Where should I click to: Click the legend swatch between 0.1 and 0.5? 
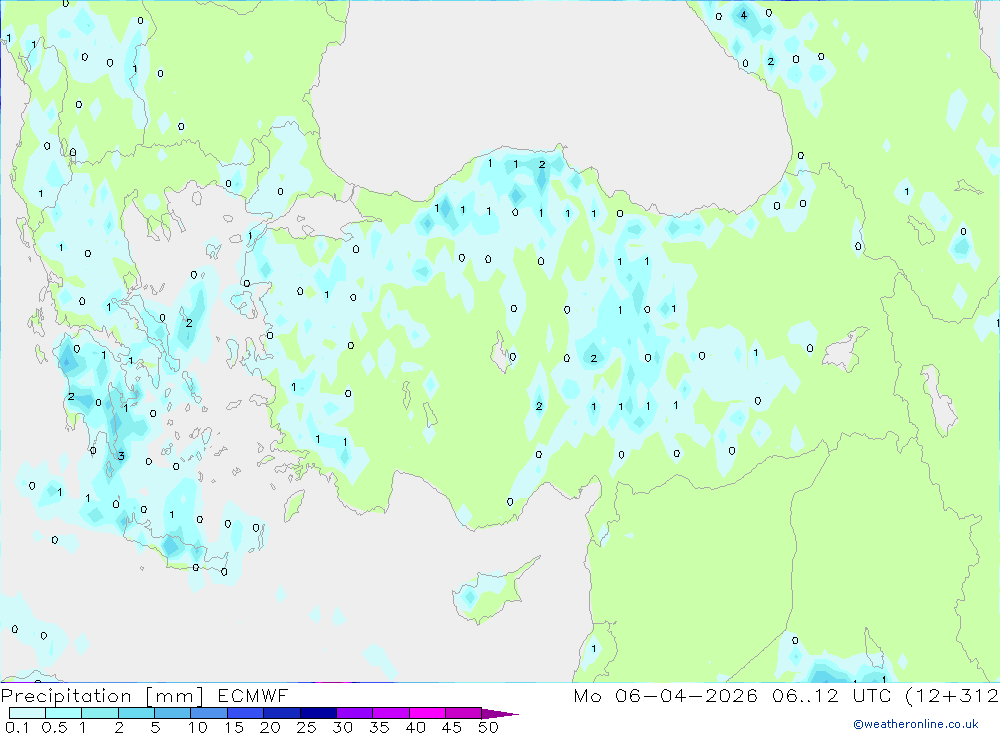pyautogui.click(x=27, y=713)
